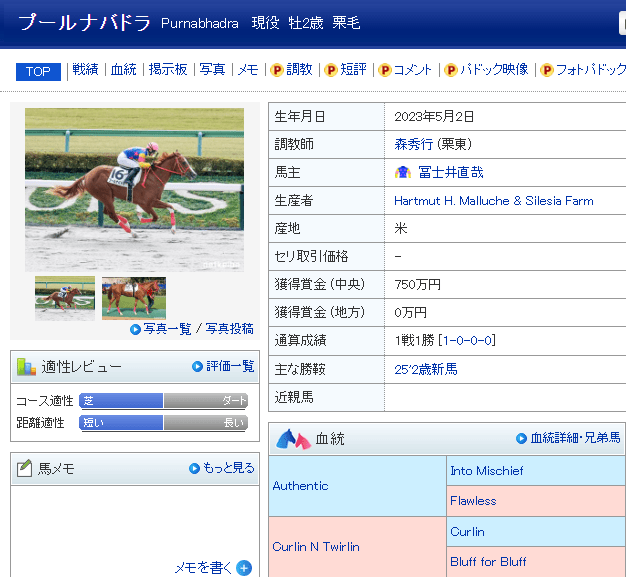Open owner 冨士井直哉 link

pyautogui.click(x=451, y=173)
